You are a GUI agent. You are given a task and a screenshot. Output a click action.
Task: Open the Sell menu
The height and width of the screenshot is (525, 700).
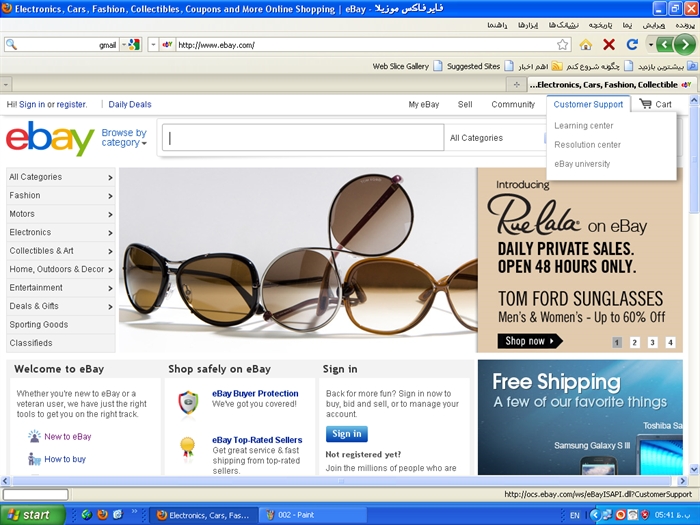coord(465,104)
